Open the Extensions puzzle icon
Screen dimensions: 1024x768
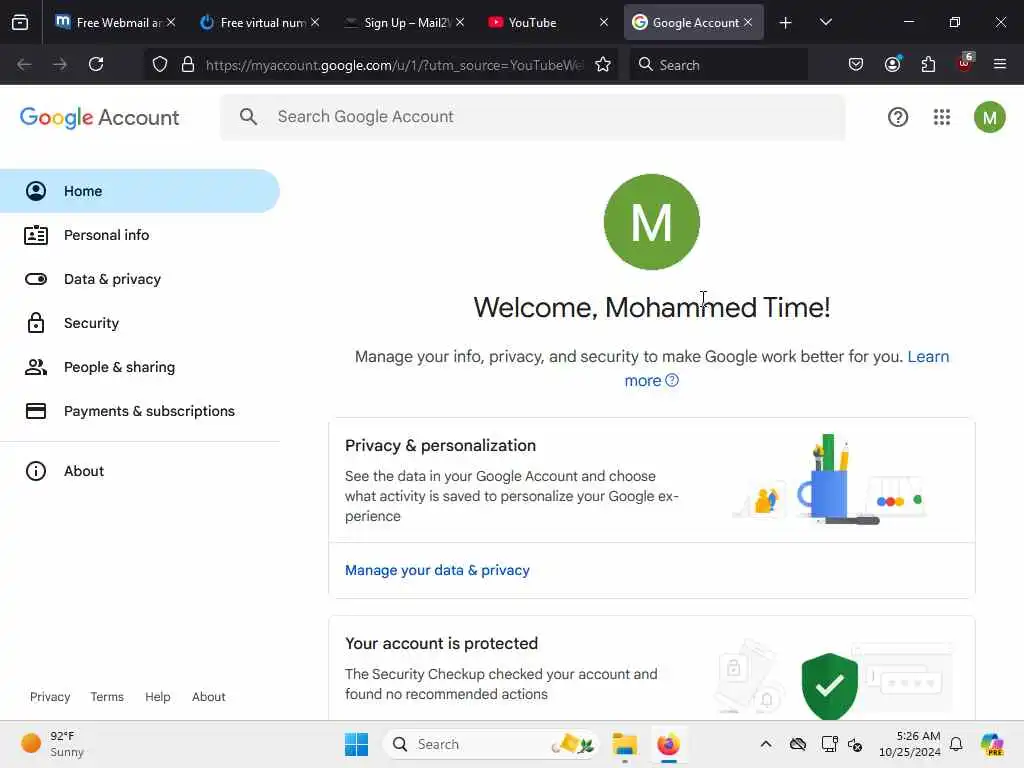[928, 64]
